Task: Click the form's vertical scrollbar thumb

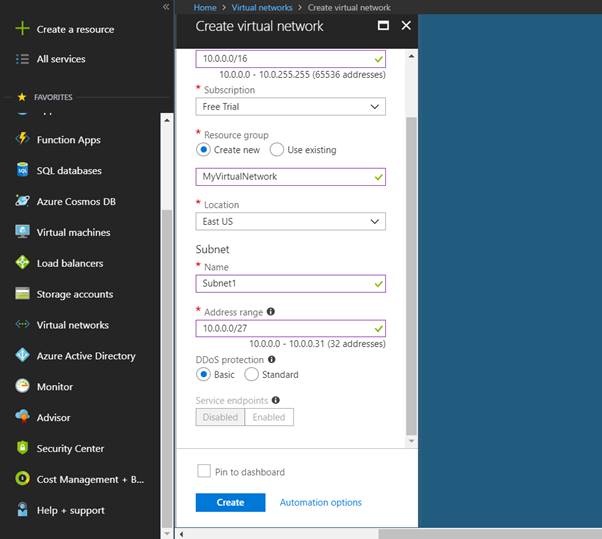Action: 411,276
